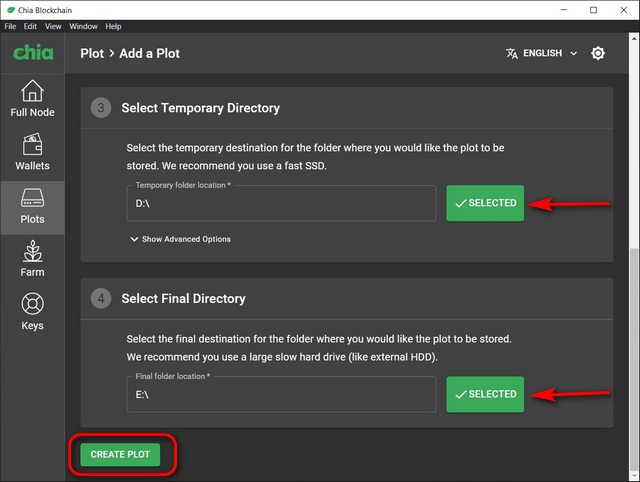The image size is (640, 482).
Task: Click the Chia logo
Action: point(33,52)
